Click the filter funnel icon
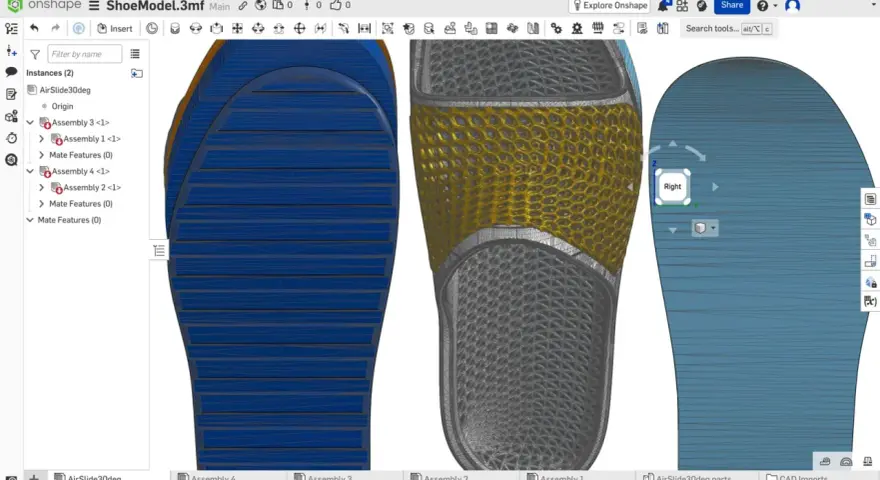Viewport: 880px width, 480px height. tap(35, 54)
